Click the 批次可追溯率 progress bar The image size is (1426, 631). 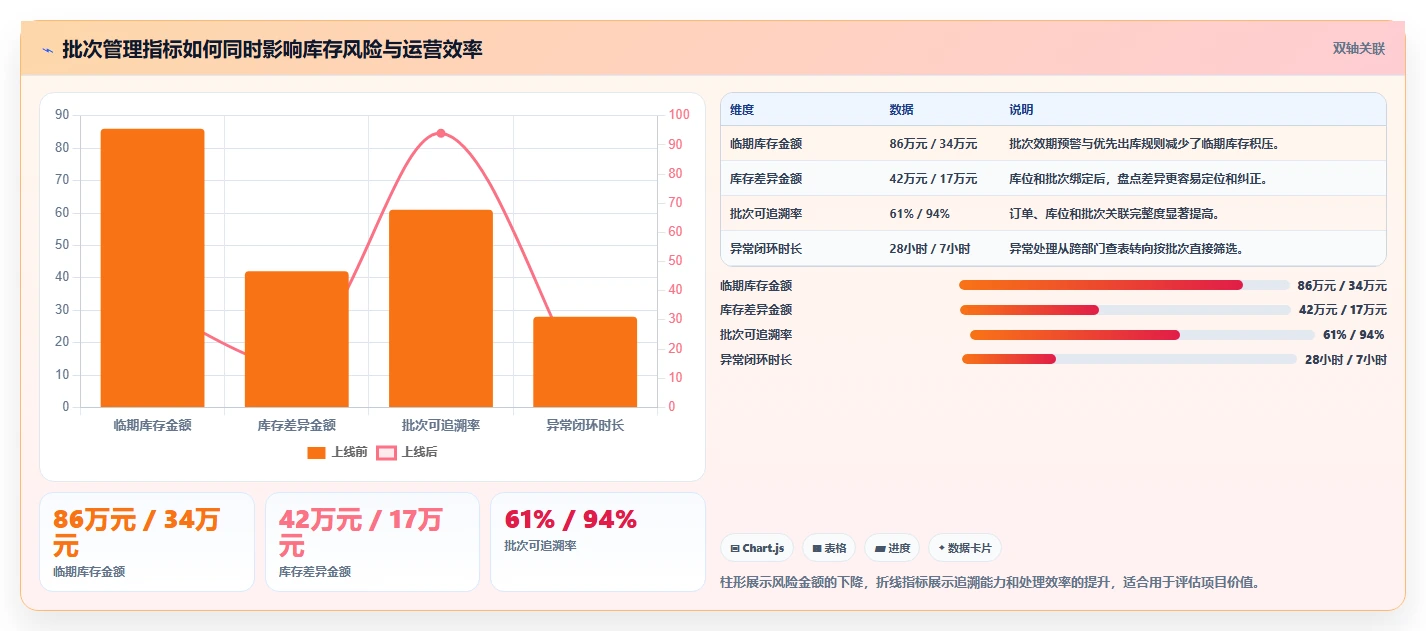click(x=1142, y=335)
